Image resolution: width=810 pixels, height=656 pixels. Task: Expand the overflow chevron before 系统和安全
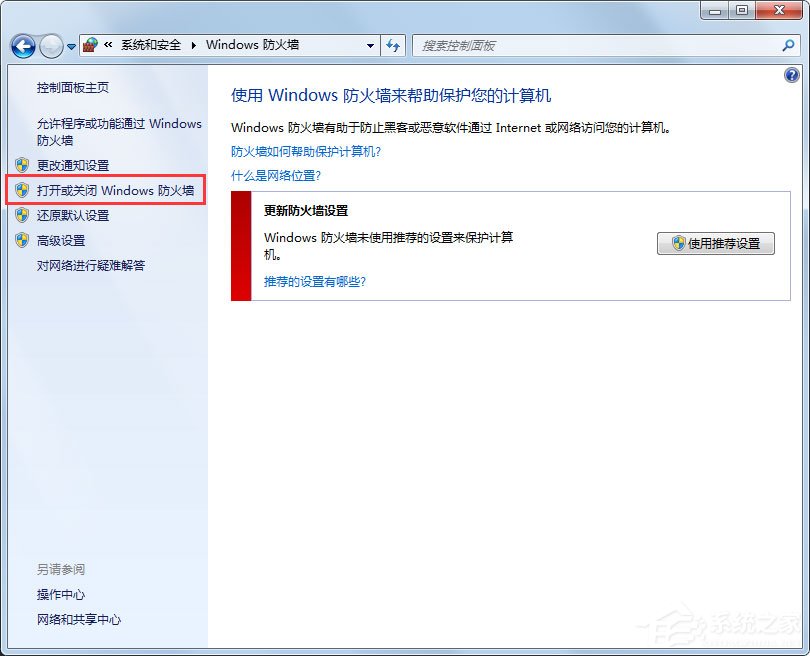pyautogui.click(x=110, y=45)
